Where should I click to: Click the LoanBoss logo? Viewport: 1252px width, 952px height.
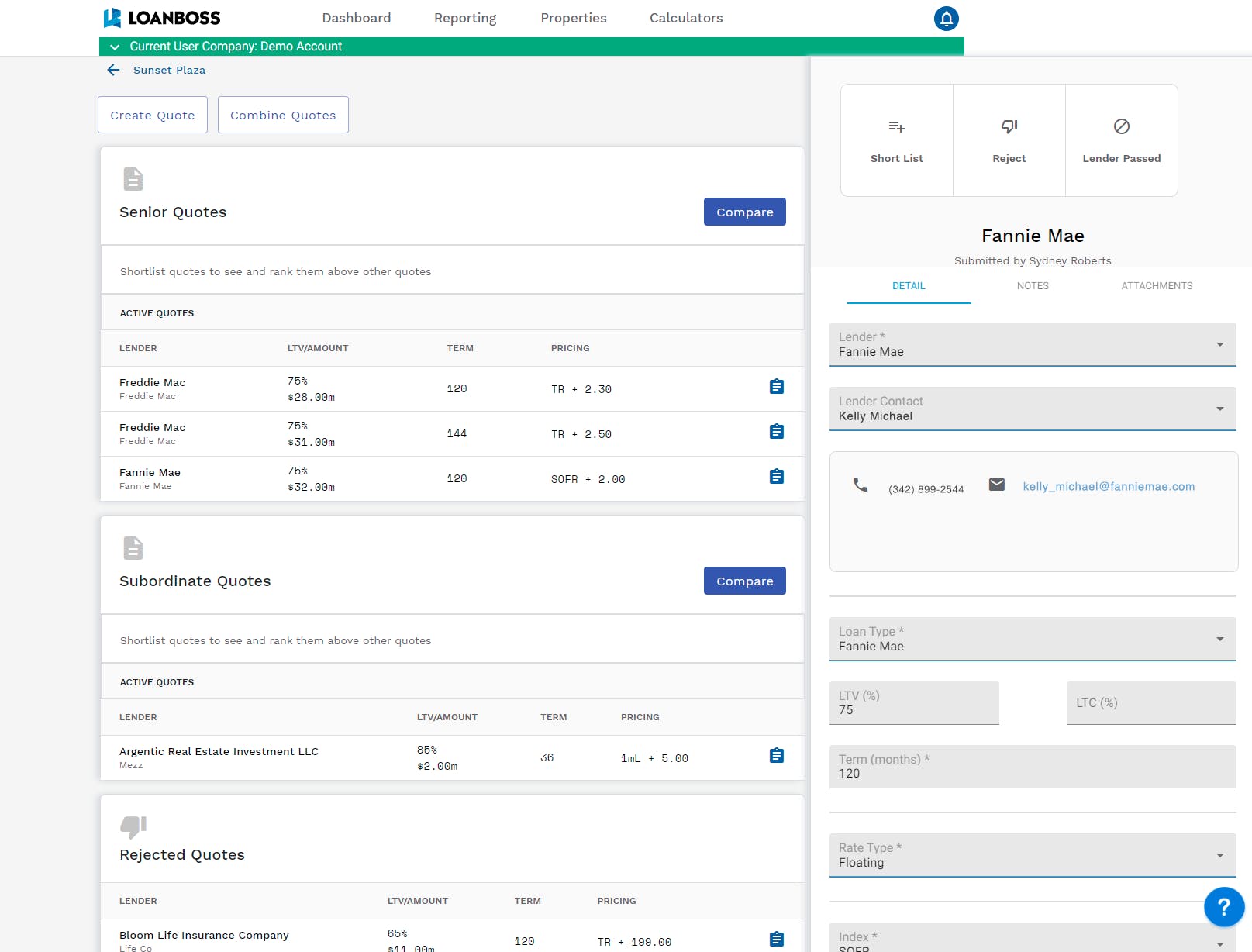pyautogui.click(x=162, y=18)
